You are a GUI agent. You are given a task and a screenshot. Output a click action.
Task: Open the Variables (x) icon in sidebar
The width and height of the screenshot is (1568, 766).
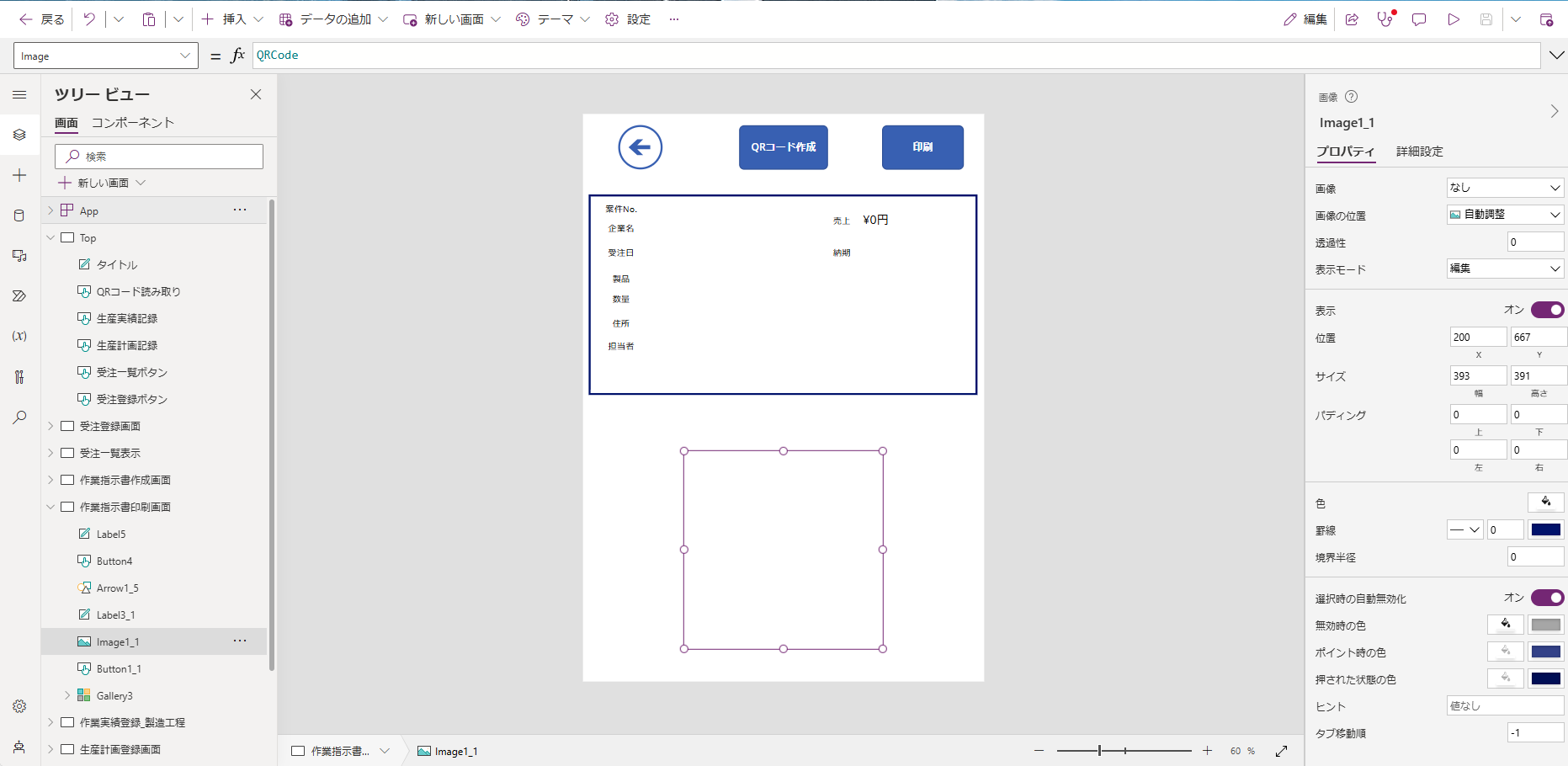click(x=19, y=336)
